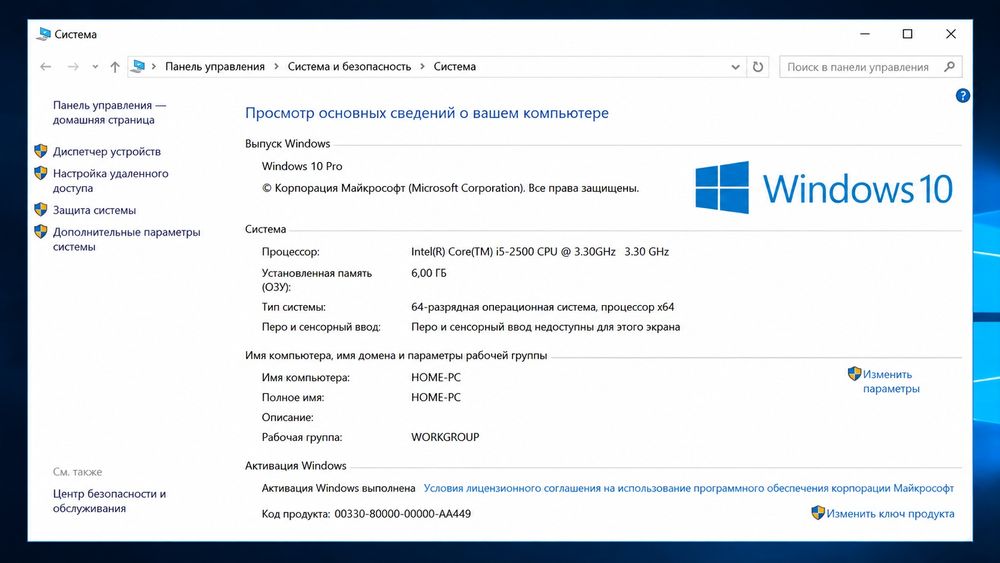Screen dimensions: 1000x563
Task: Select the Система breadcrumb segment
Action: coord(455,66)
